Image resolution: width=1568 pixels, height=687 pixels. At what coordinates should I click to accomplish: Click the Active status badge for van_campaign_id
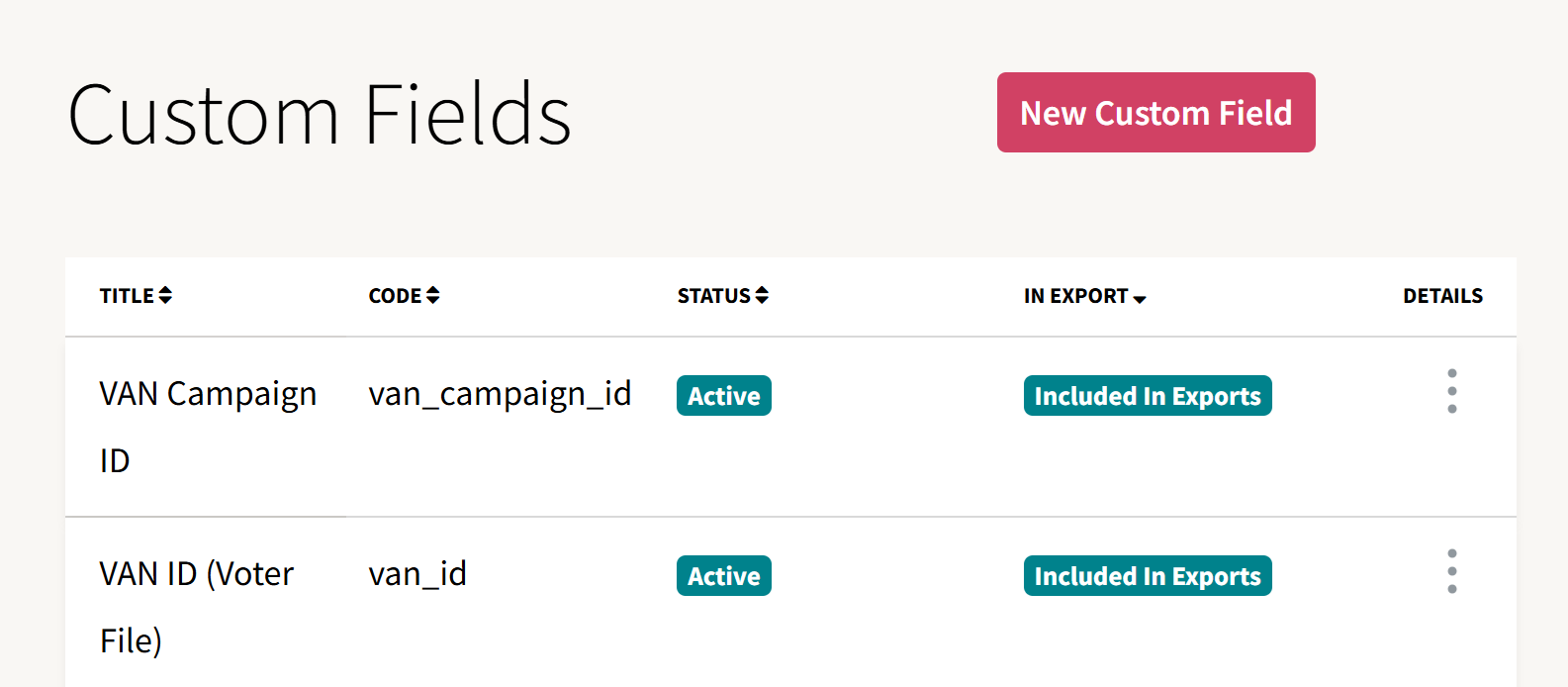coord(723,395)
